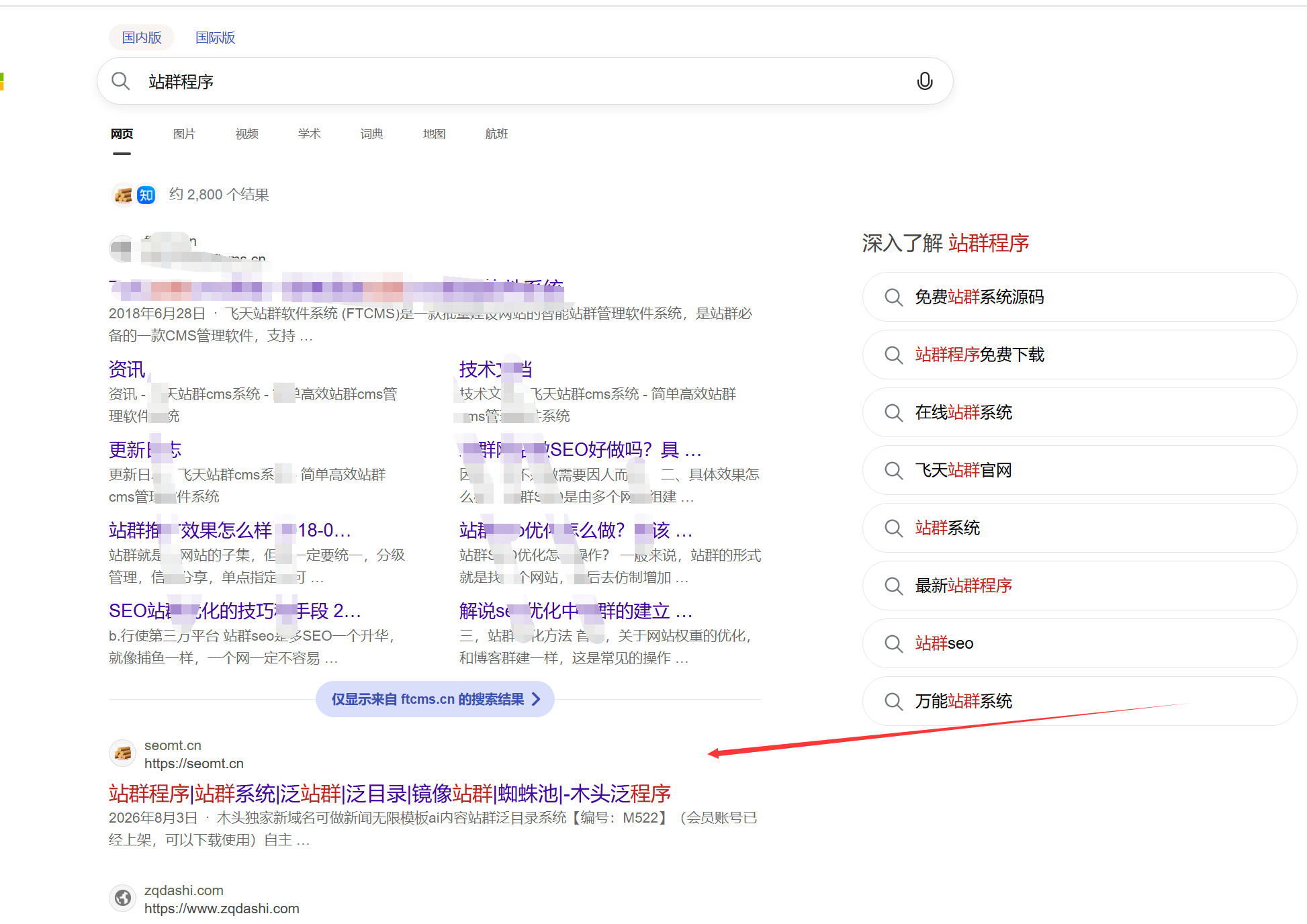
Task: Open the 视频 tab
Action: 246,134
